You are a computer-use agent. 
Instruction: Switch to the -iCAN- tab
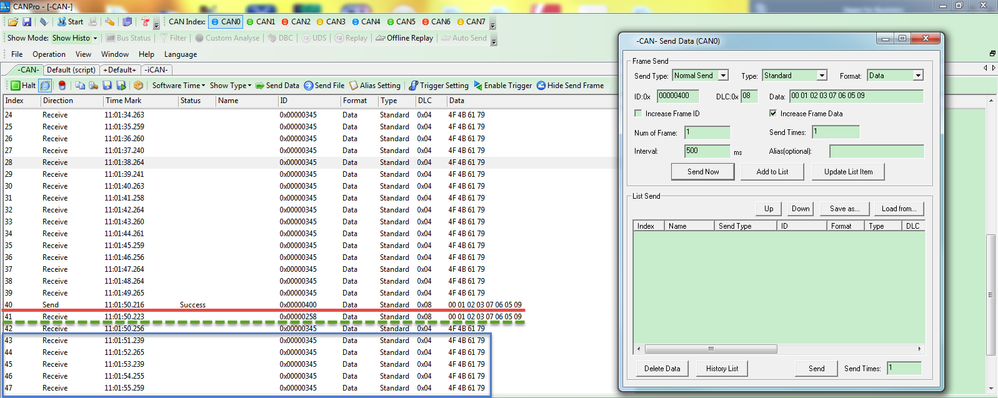(x=157, y=70)
